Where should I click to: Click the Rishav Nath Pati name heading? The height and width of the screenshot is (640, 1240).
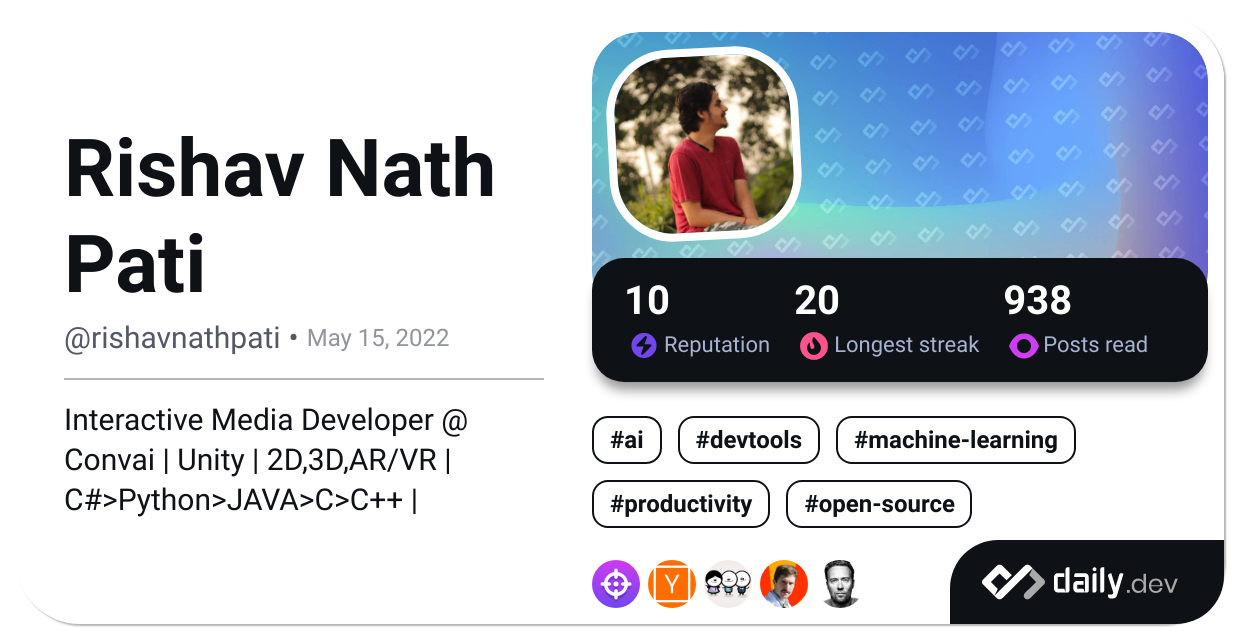(x=280, y=217)
